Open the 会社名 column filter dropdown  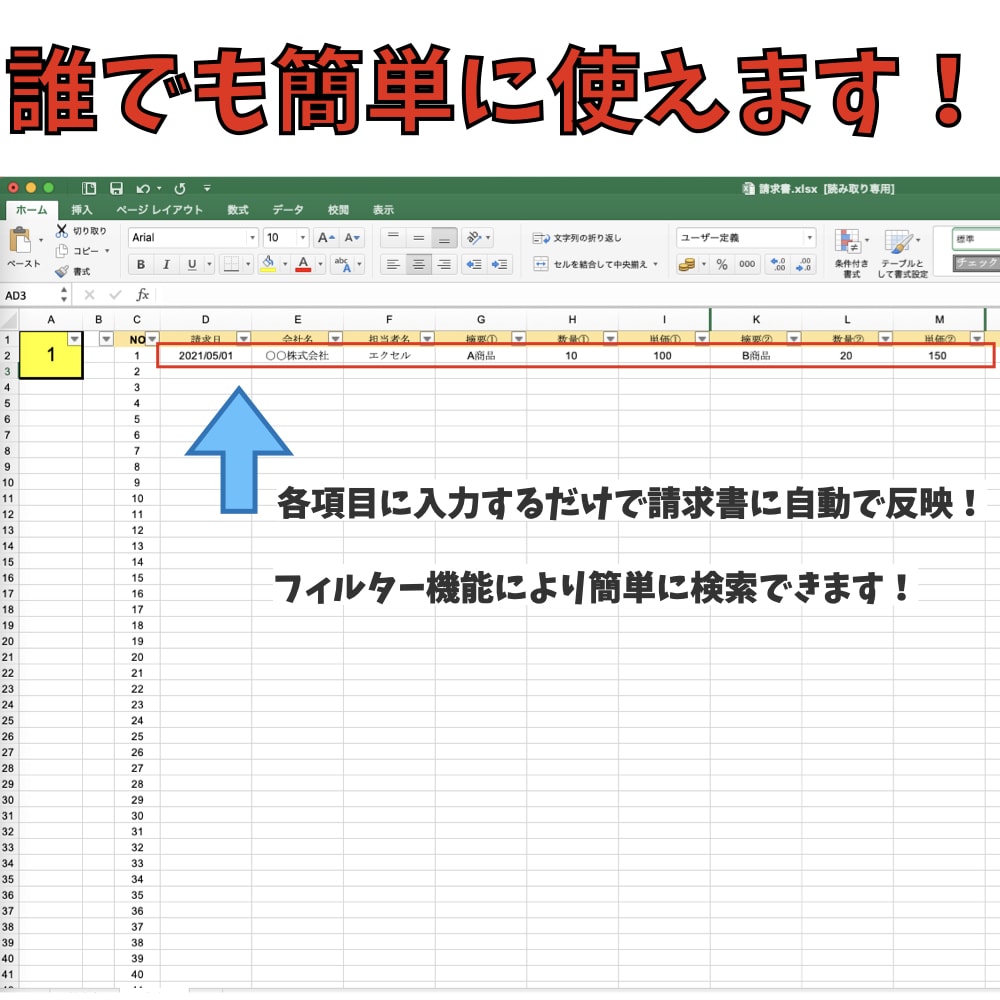pos(335,338)
